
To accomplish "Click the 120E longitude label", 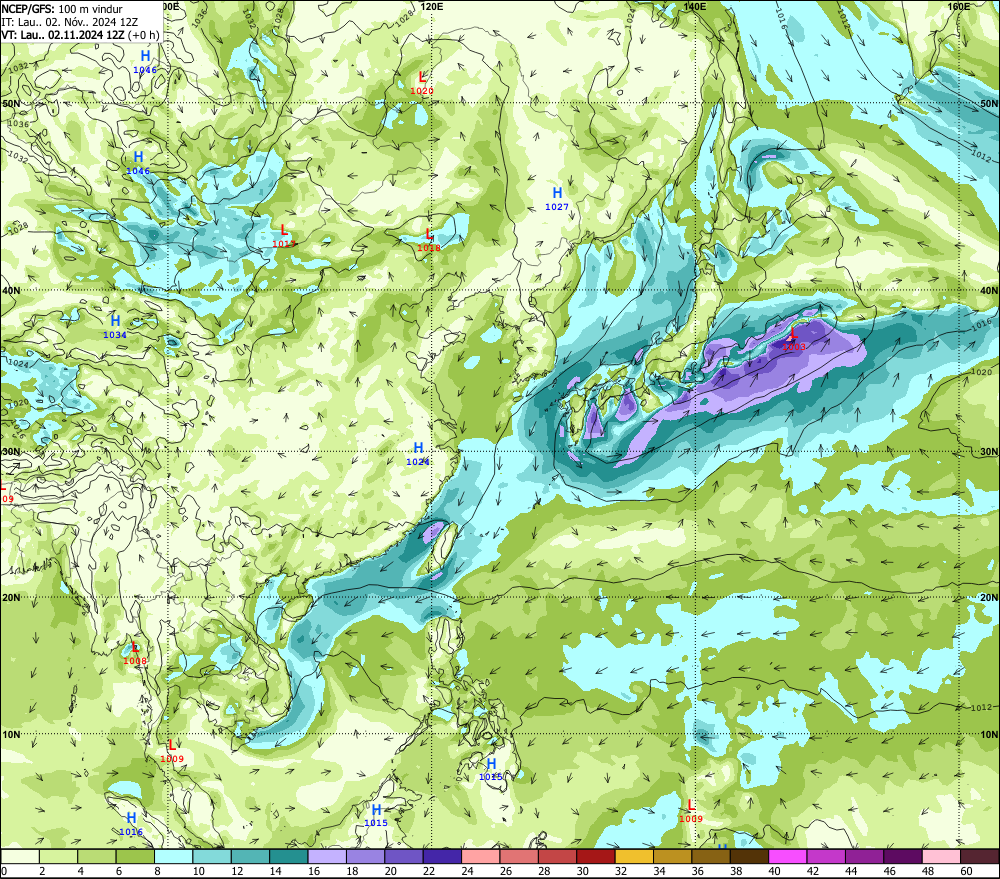I will pyautogui.click(x=432, y=6).
